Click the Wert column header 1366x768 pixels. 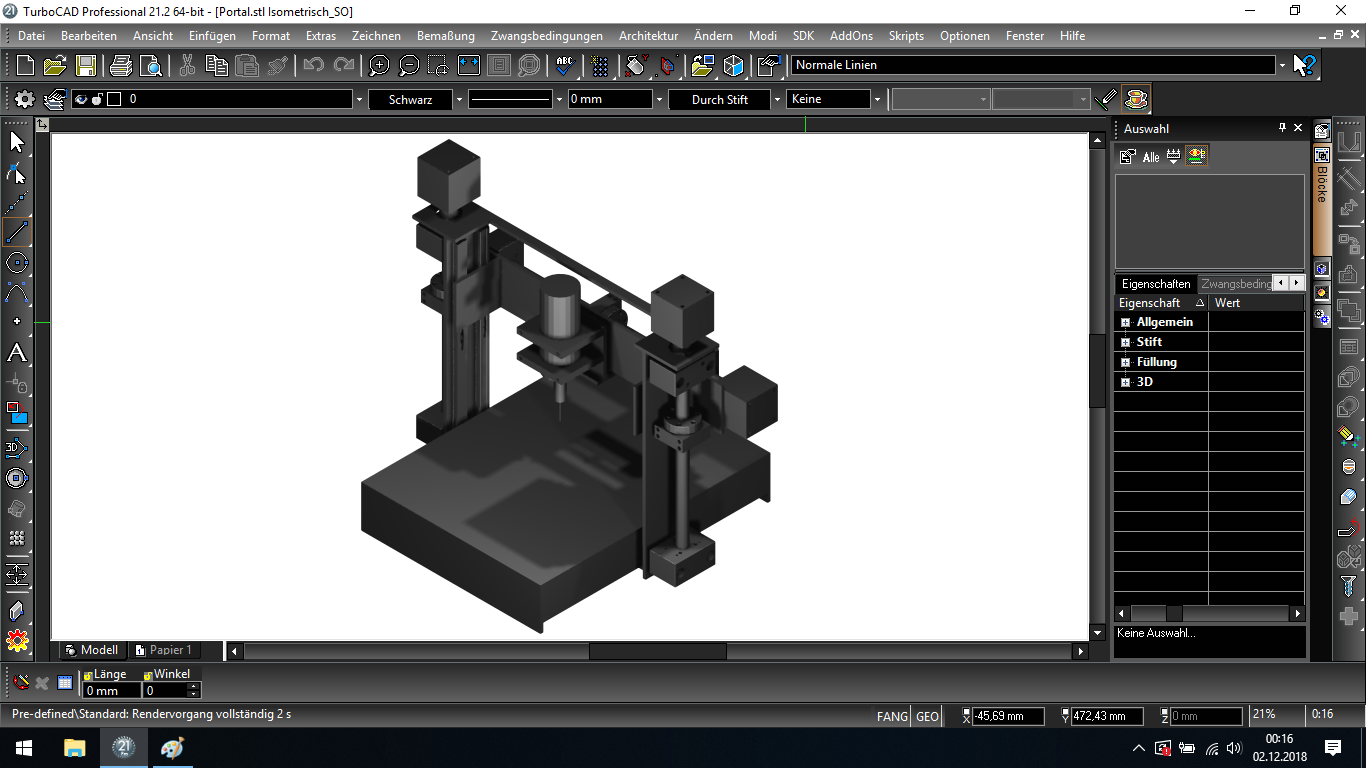(x=1256, y=302)
